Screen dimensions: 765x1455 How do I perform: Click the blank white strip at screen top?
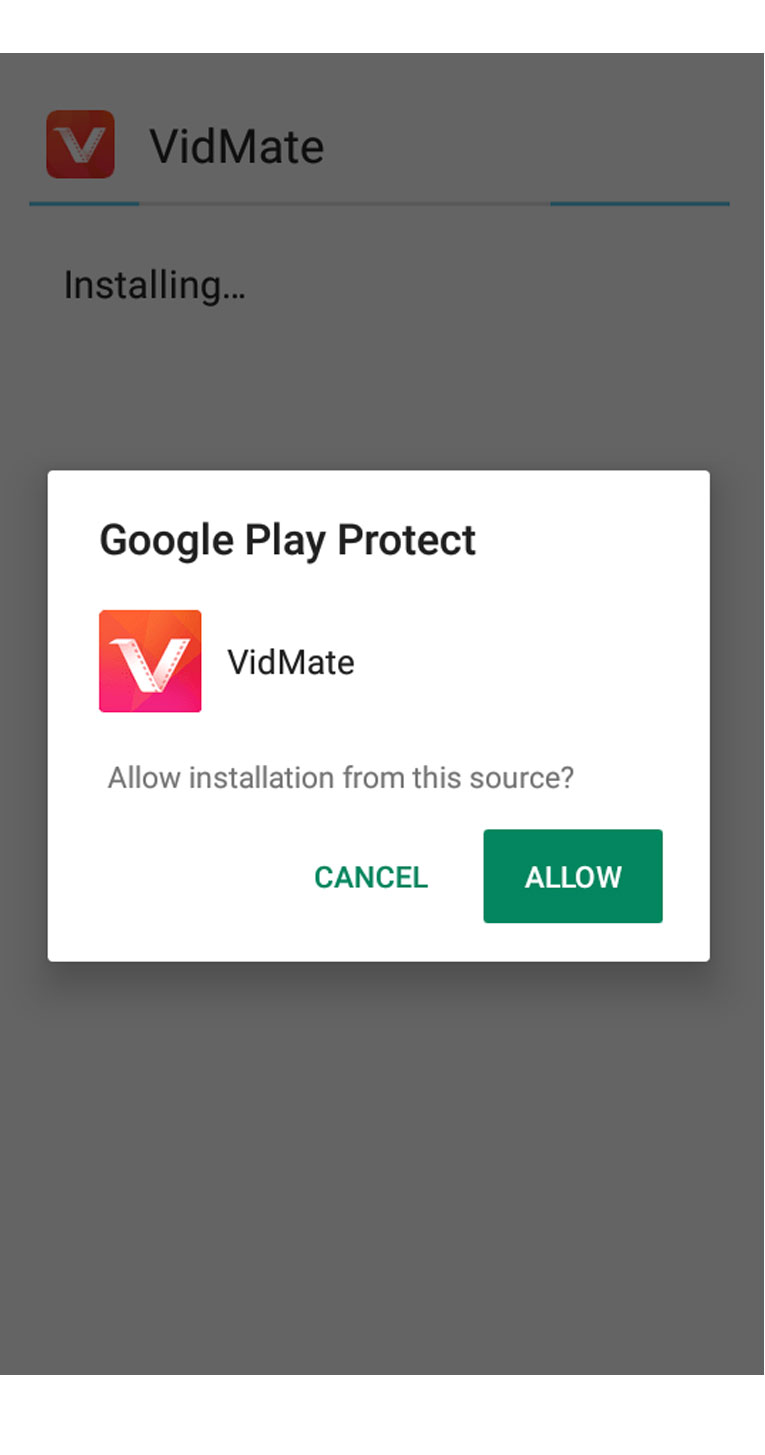pyautogui.click(x=382, y=26)
